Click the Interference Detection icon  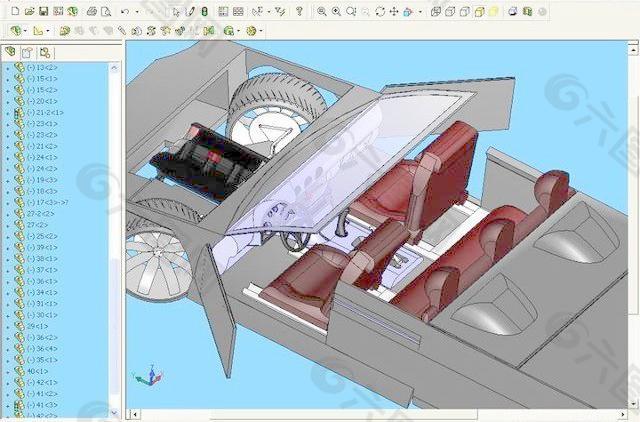[x=209, y=31]
